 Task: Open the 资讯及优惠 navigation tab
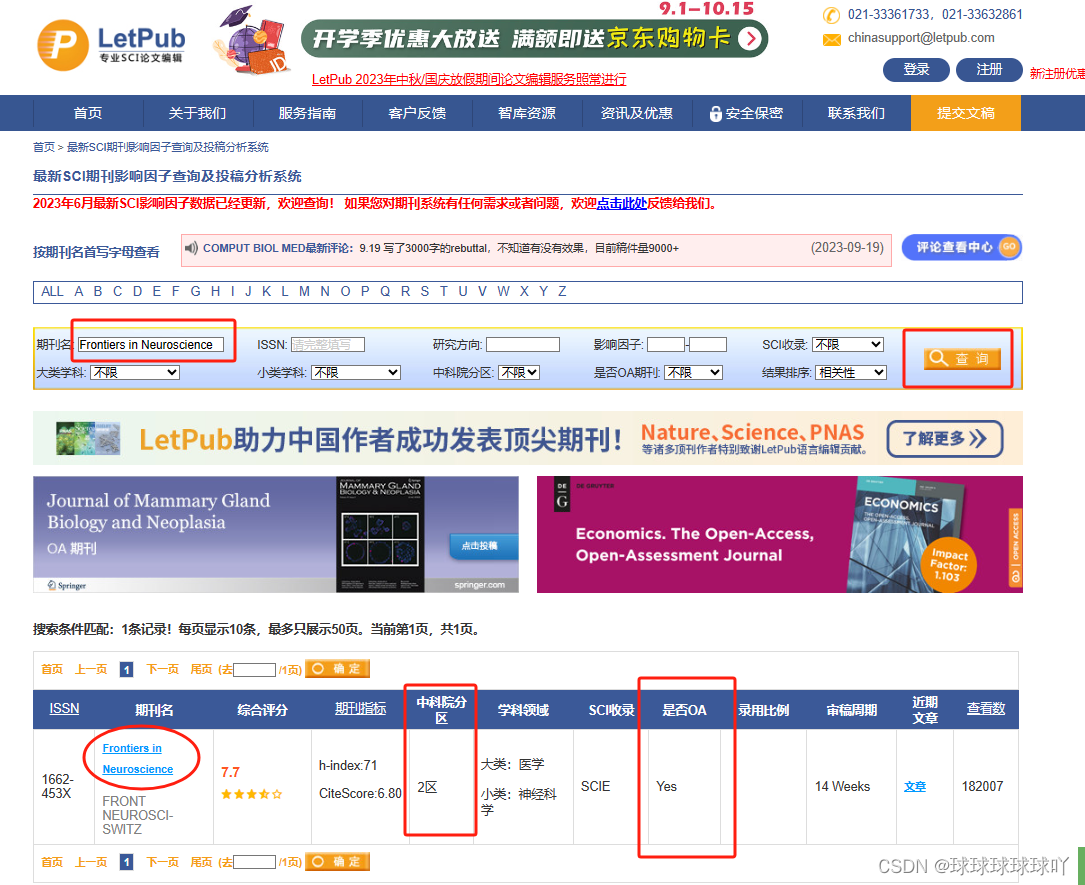point(637,113)
